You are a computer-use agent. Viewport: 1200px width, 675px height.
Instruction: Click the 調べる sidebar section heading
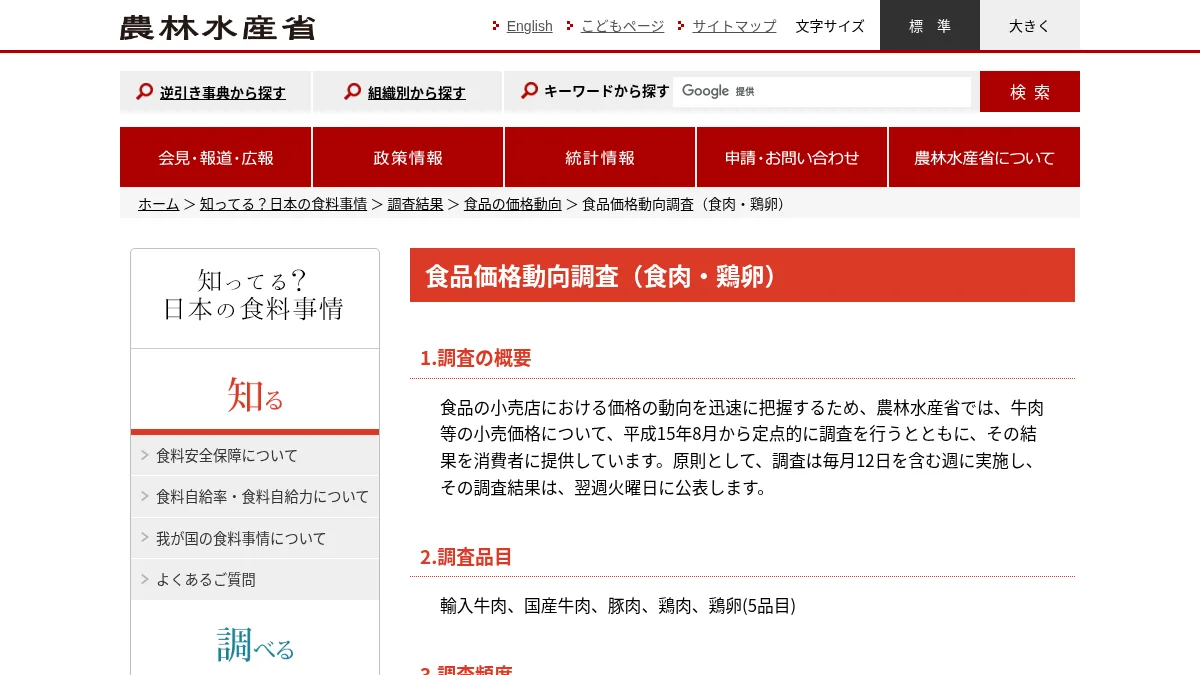(x=256, y=645)
